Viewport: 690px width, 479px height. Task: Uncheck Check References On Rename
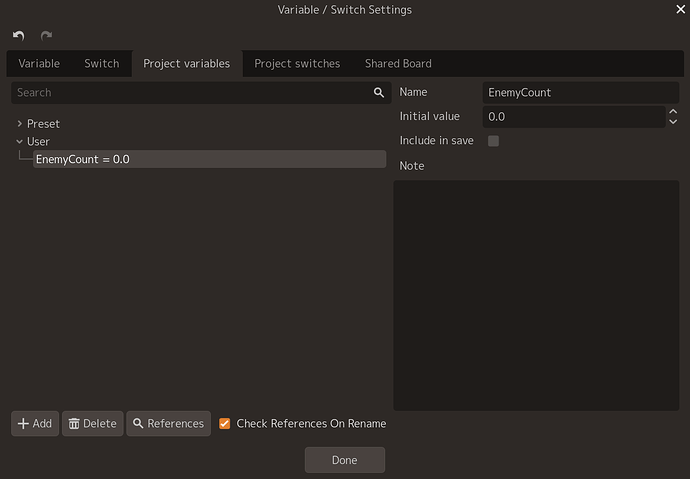[x=224, y=424]
